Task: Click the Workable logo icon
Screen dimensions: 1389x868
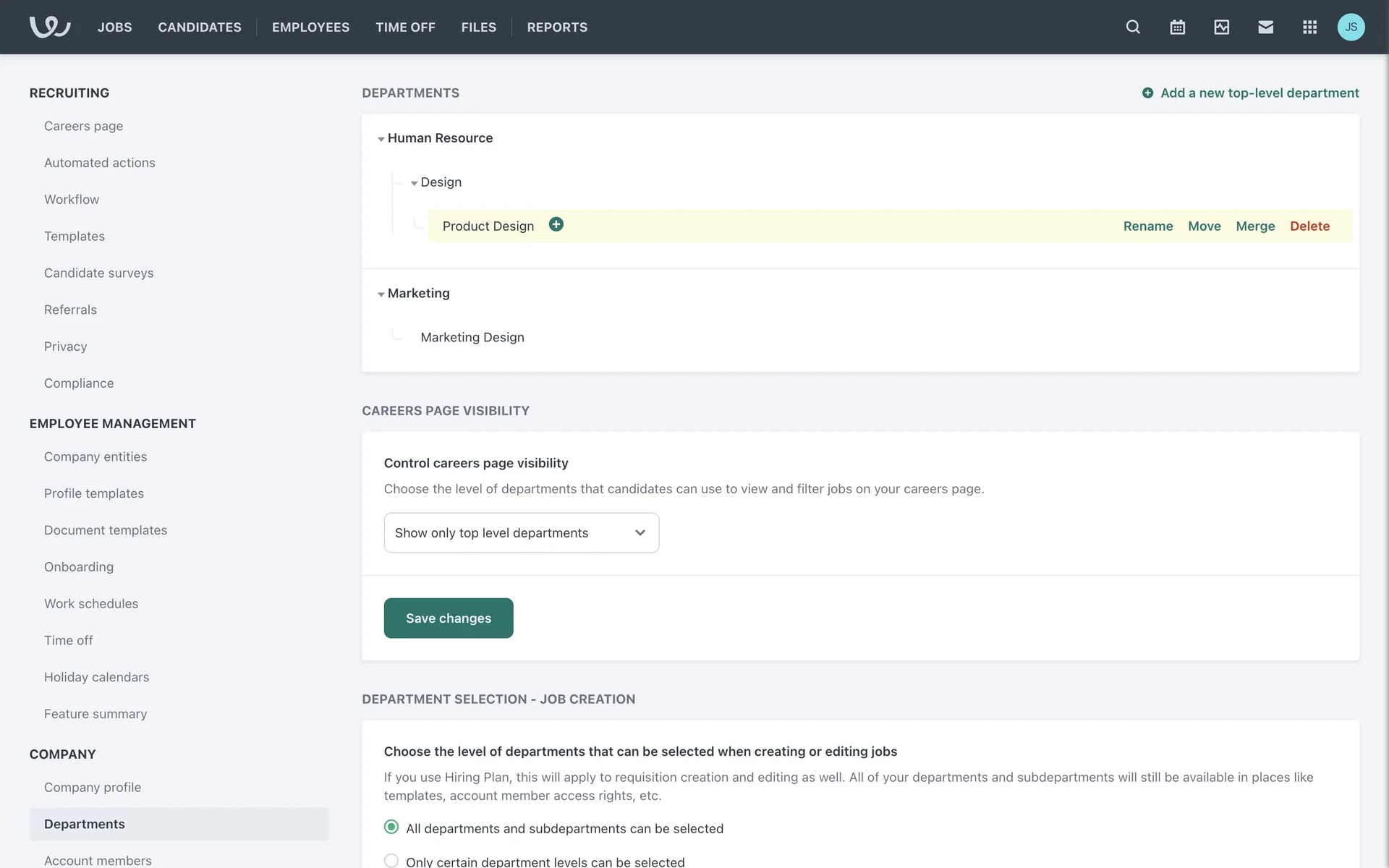Action: 49,27
